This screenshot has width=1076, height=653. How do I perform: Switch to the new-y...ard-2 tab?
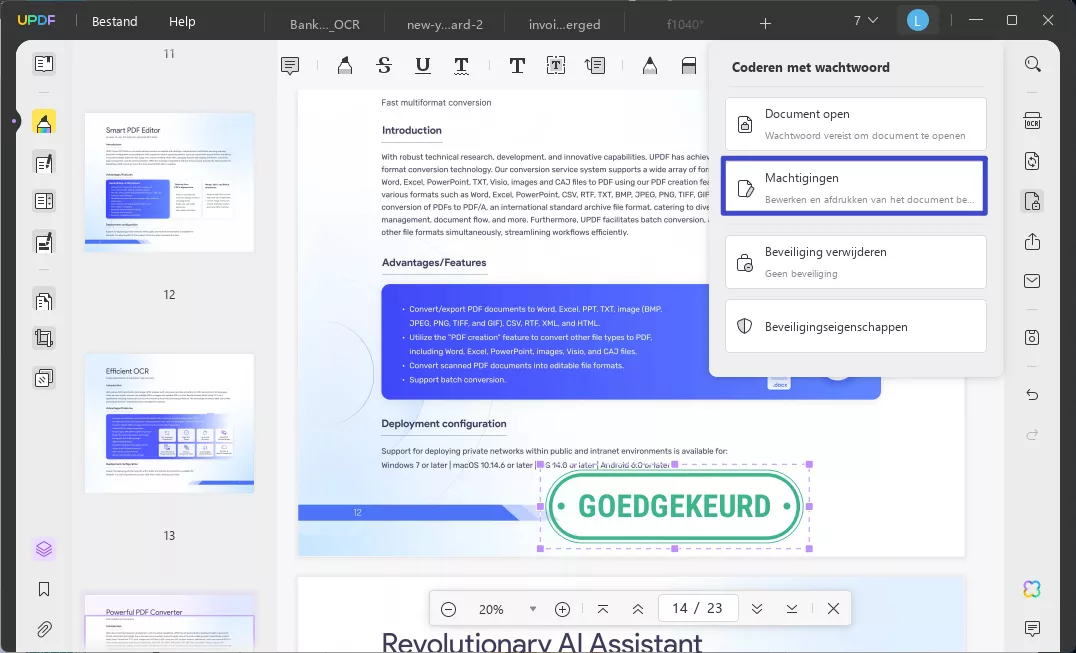coord(445,24)
